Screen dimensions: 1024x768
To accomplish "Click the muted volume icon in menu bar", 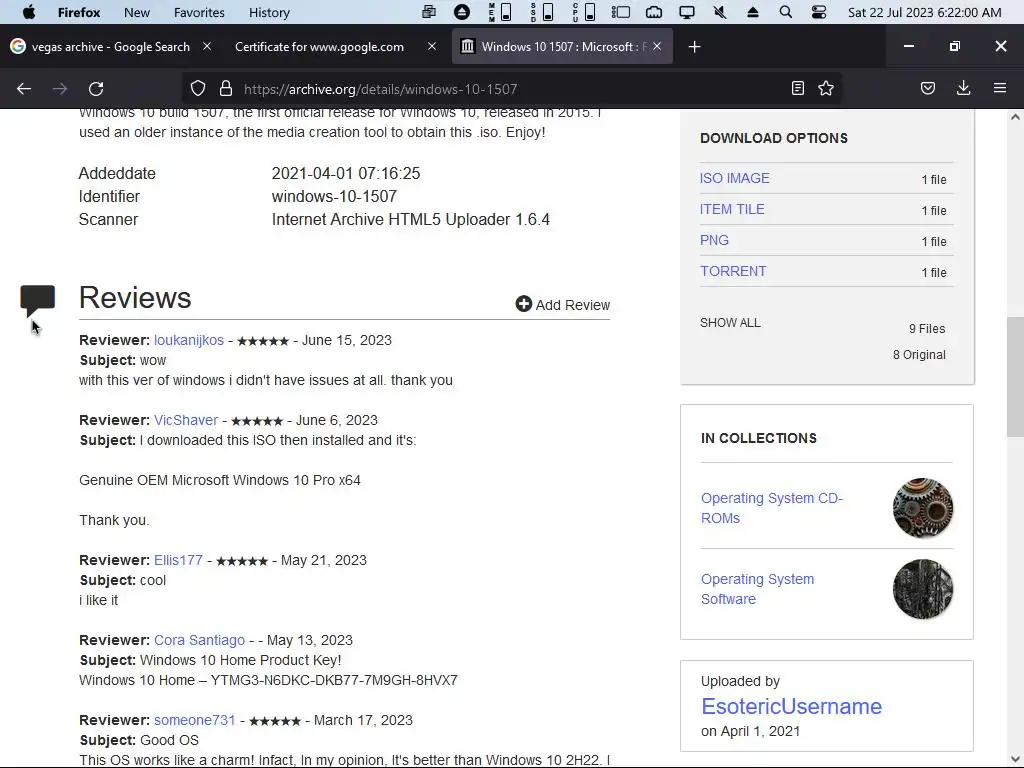I will click(x=720, y=12).
